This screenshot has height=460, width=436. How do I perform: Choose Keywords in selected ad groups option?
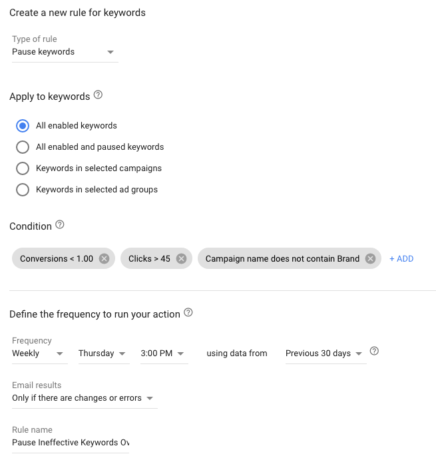click(x=23, y=190)
